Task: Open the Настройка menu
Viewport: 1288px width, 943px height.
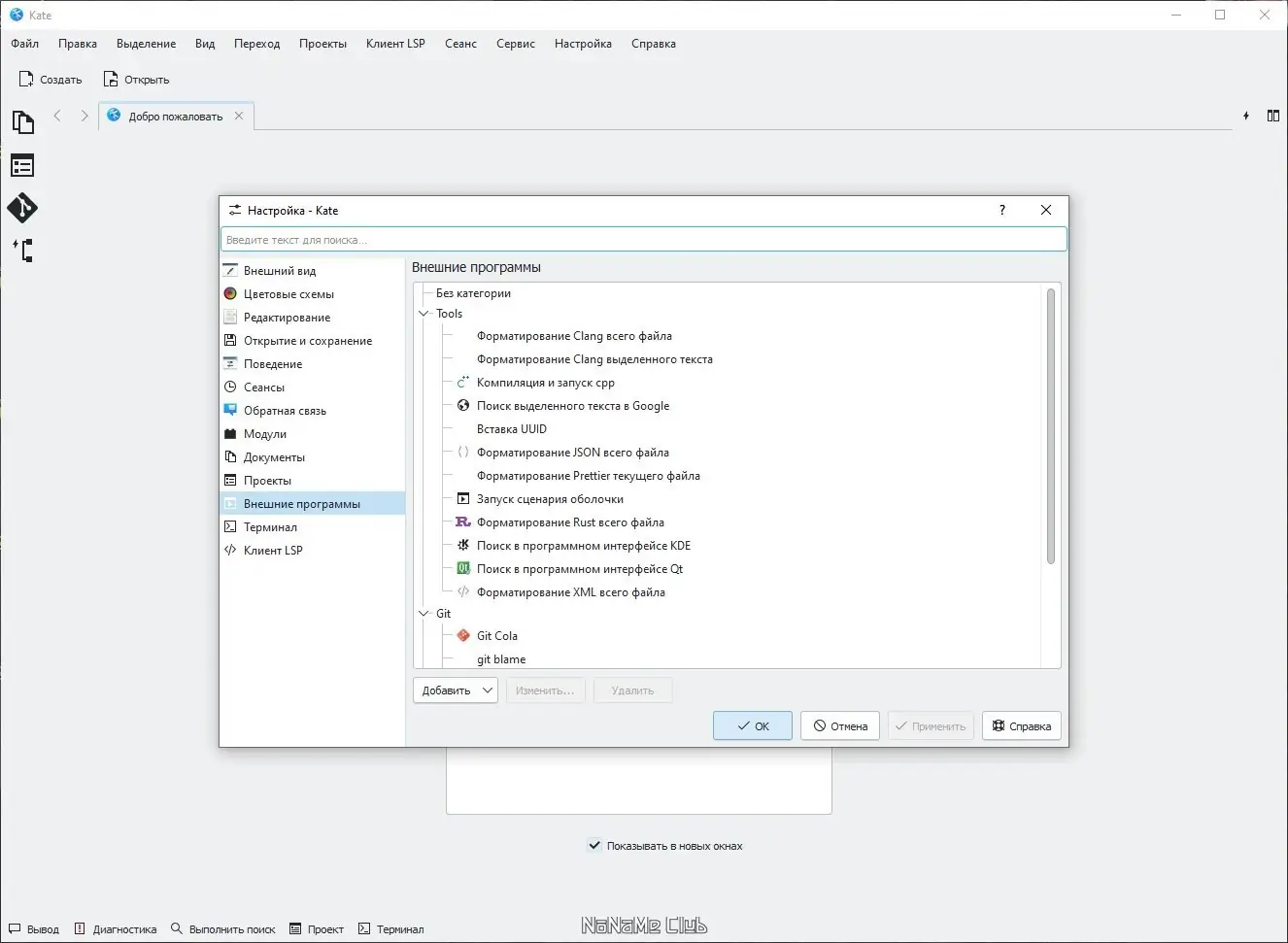Action: point(583,44)
